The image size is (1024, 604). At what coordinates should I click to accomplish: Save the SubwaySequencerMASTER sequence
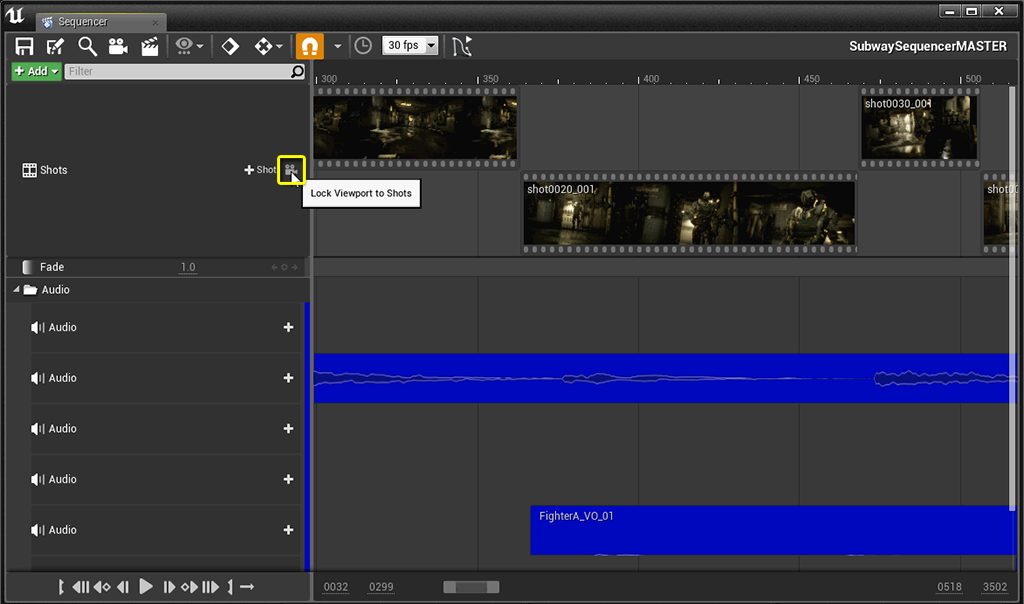tap(23, 45)
